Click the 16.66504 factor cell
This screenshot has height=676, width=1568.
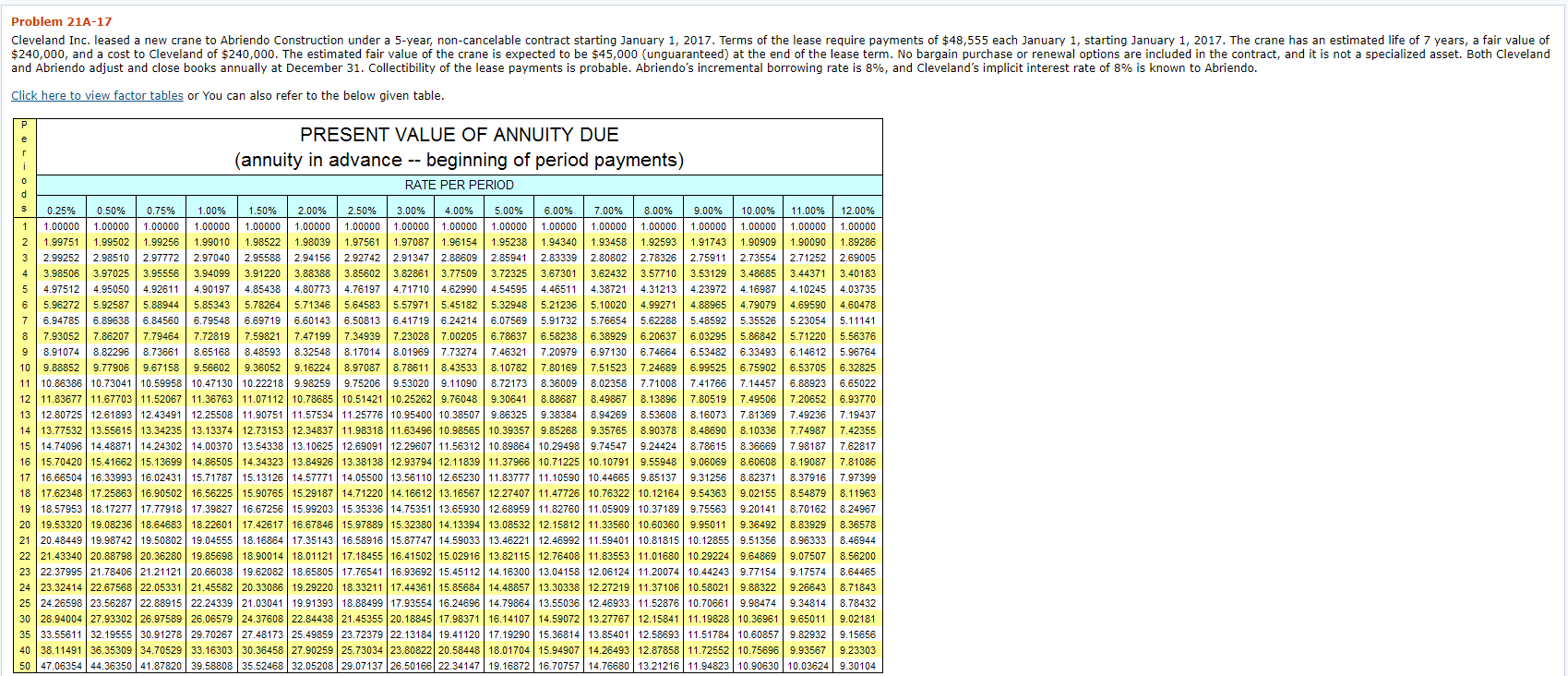pyautogui.click(x=62, y=477)
